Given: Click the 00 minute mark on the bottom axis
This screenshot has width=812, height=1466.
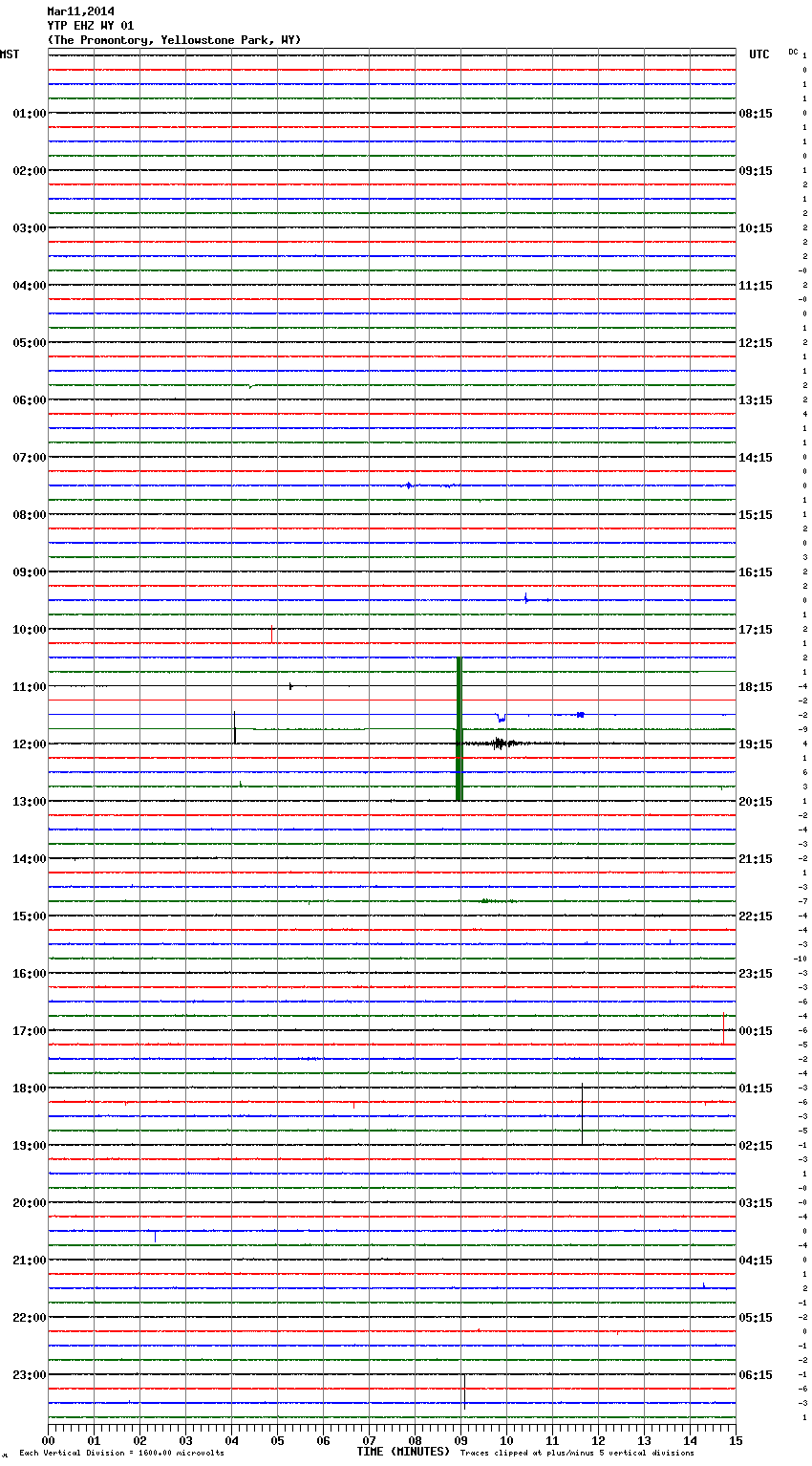Looking at the screenshot, I should [48, 1440].
